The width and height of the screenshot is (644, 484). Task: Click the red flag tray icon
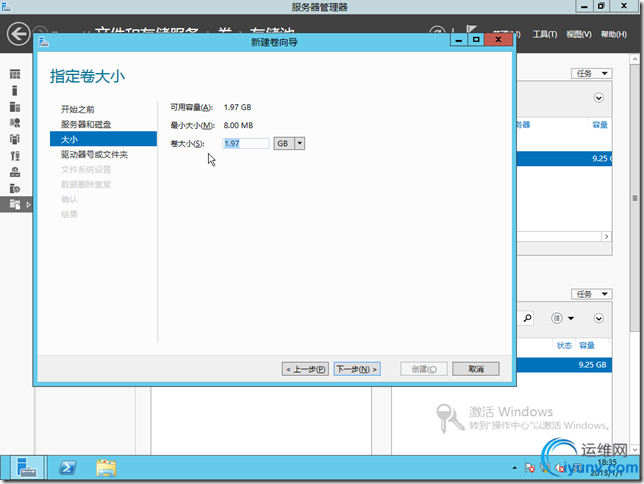(529, 468)
